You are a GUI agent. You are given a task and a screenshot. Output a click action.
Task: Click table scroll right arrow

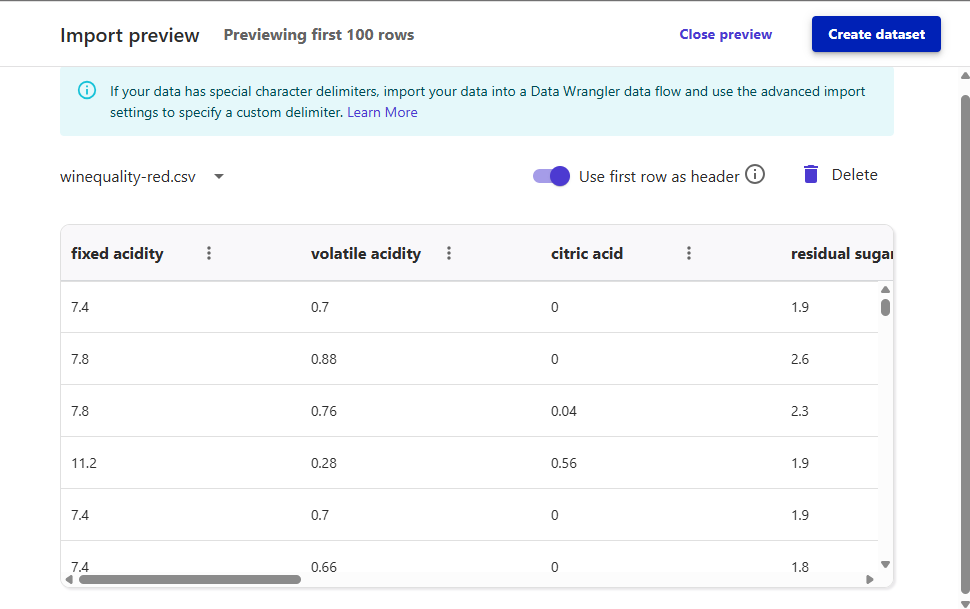click(870, 579)
